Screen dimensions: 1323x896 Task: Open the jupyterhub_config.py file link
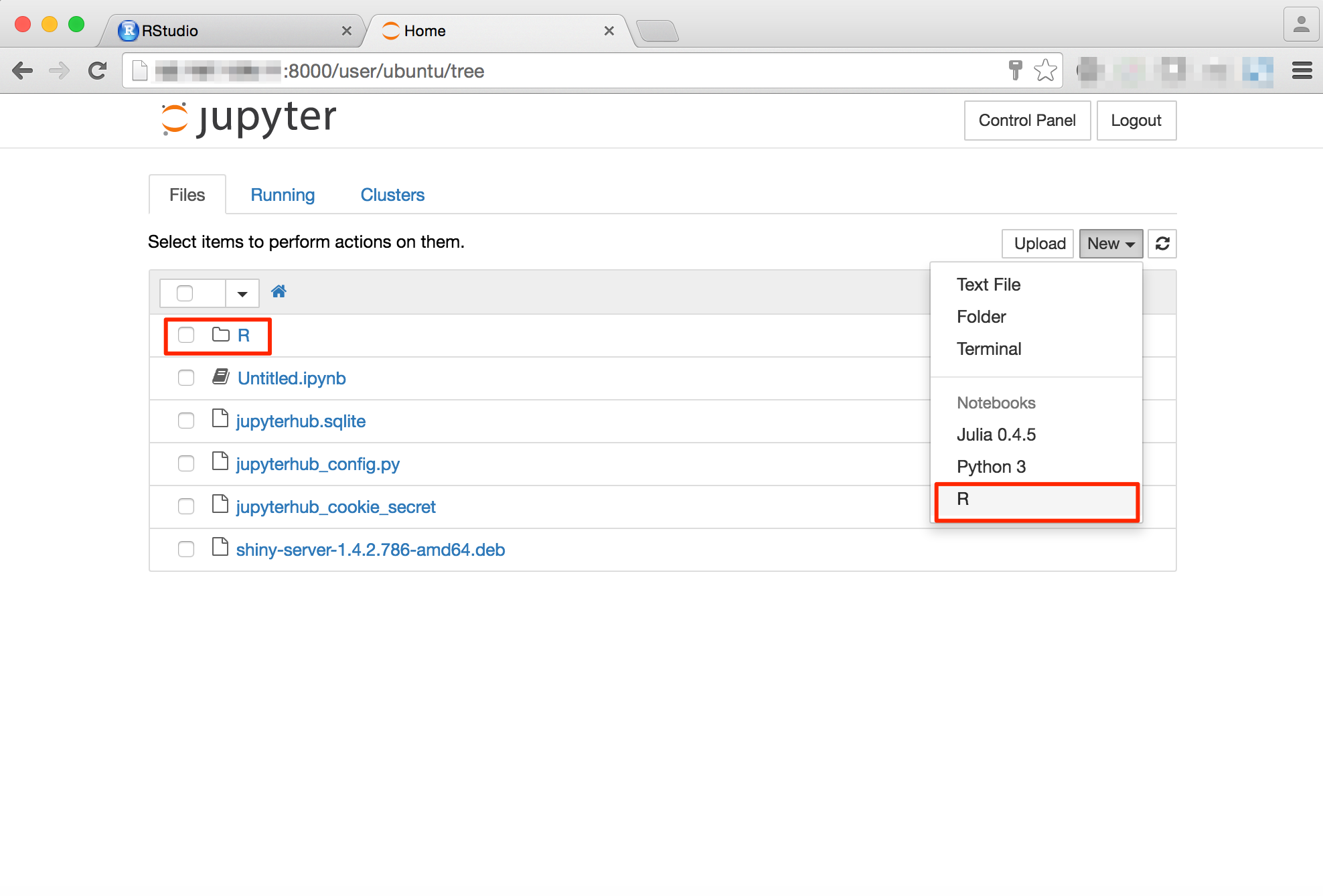(x=317, y=463)
